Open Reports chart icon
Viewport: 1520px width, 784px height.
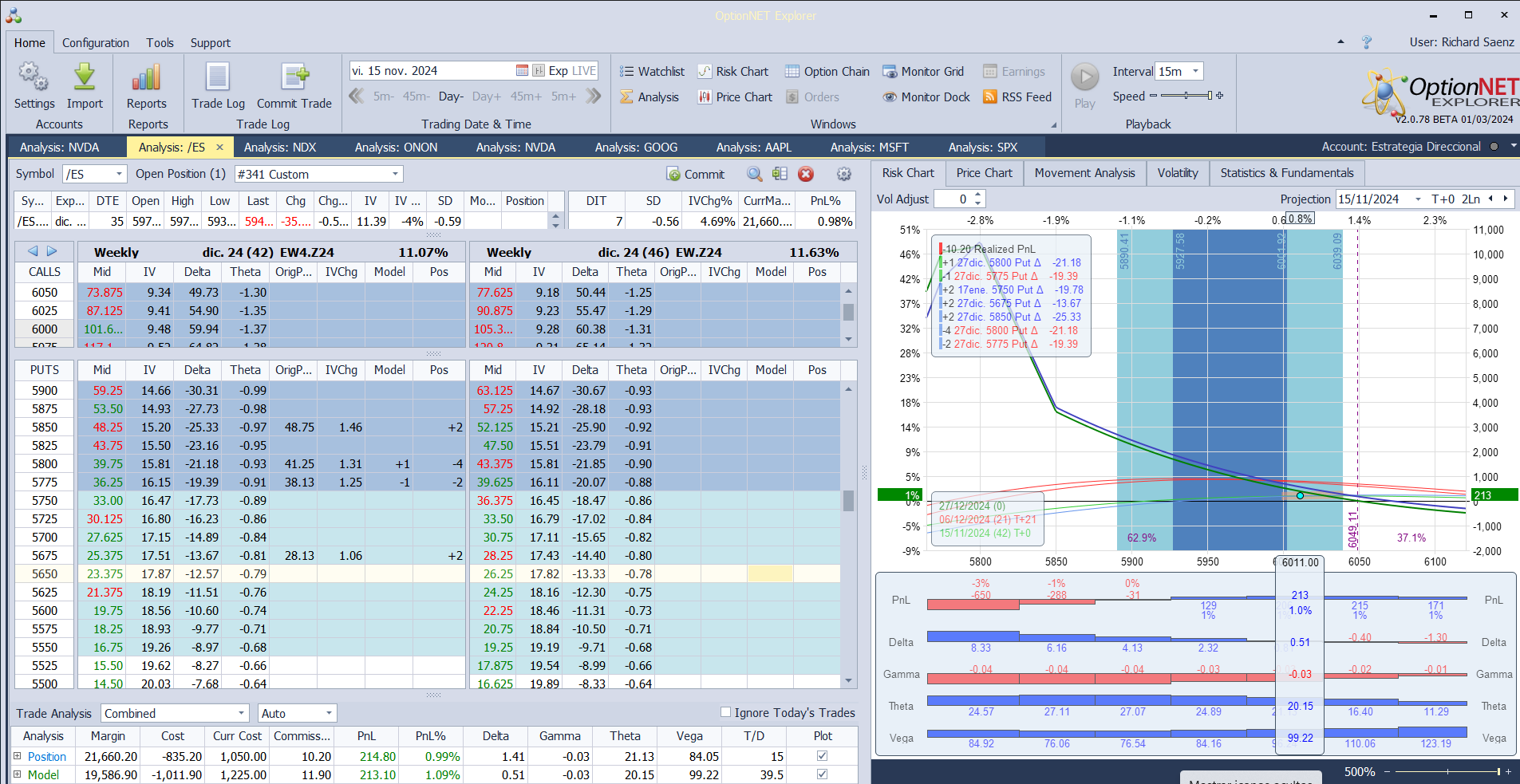click(147, 78)
